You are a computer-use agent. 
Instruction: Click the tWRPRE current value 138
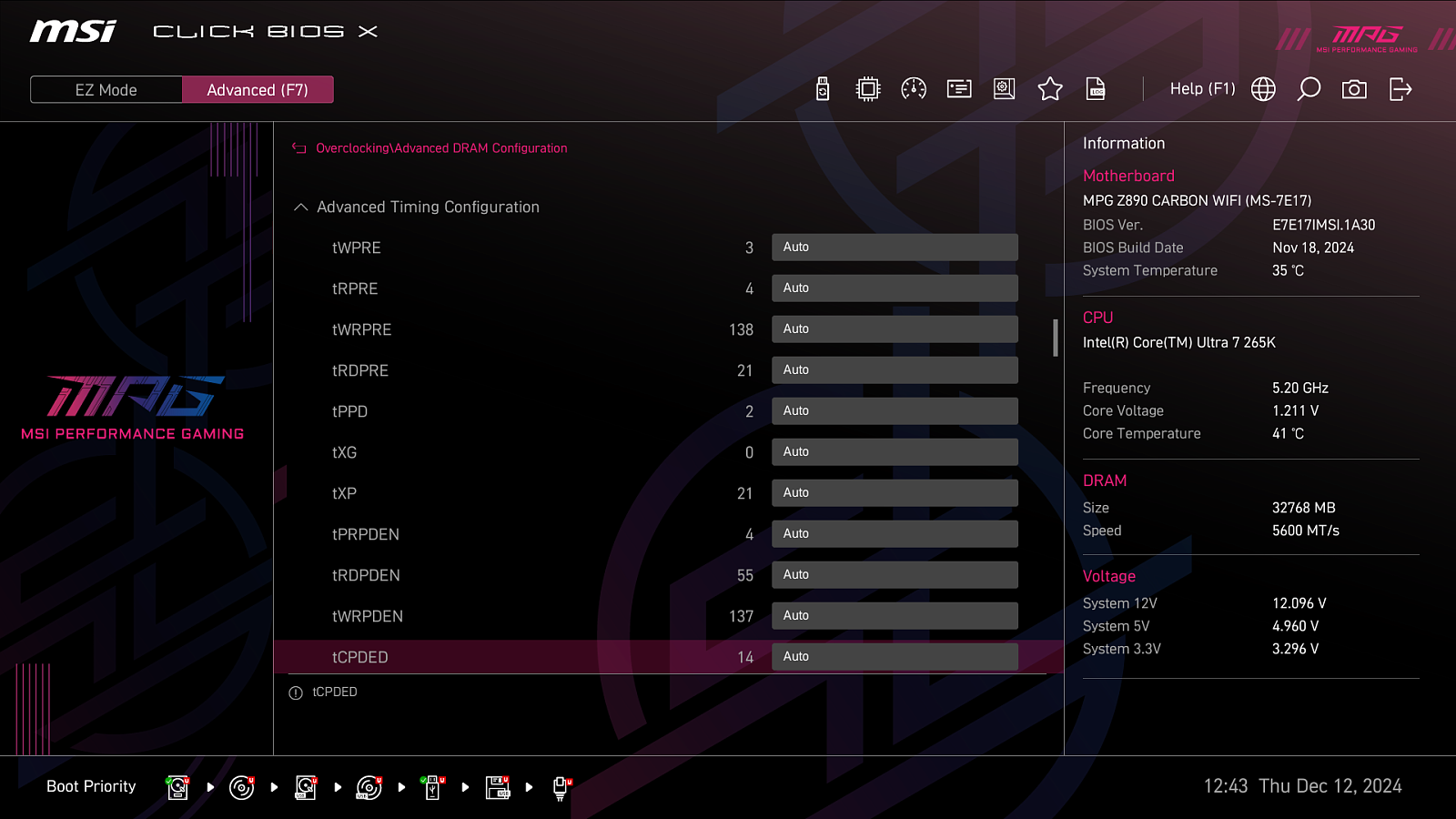742,329
